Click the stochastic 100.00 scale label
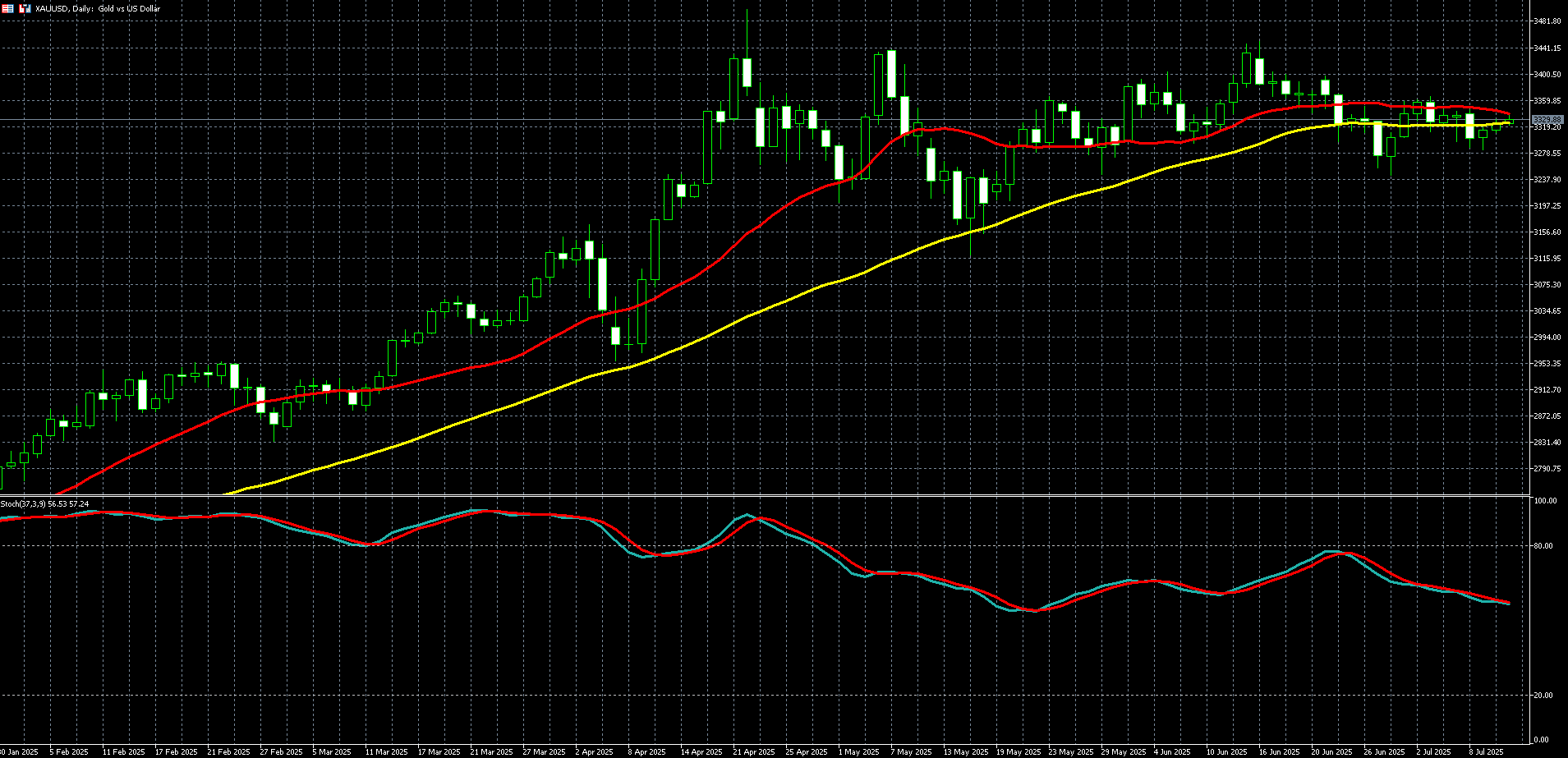 [x=1545, y=501]
